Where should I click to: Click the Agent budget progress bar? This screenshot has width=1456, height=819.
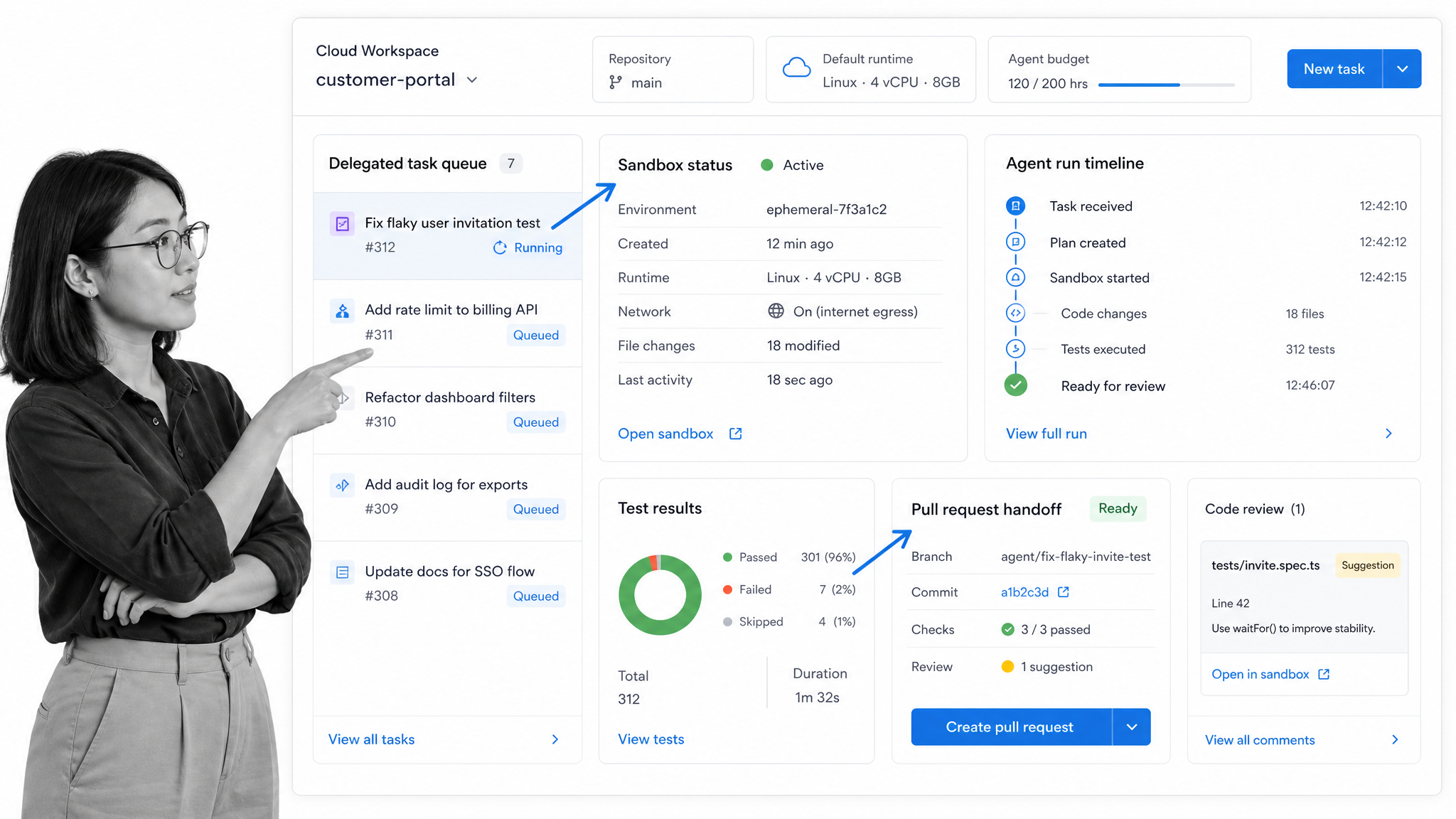[x=1166, y=85]
